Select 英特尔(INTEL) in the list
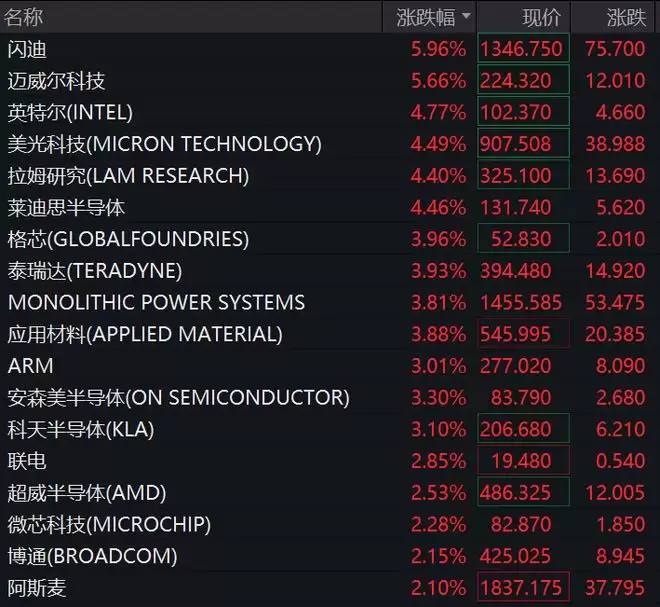Image resolution: width=660 pixels, height=607 pixels. point(330,112)
